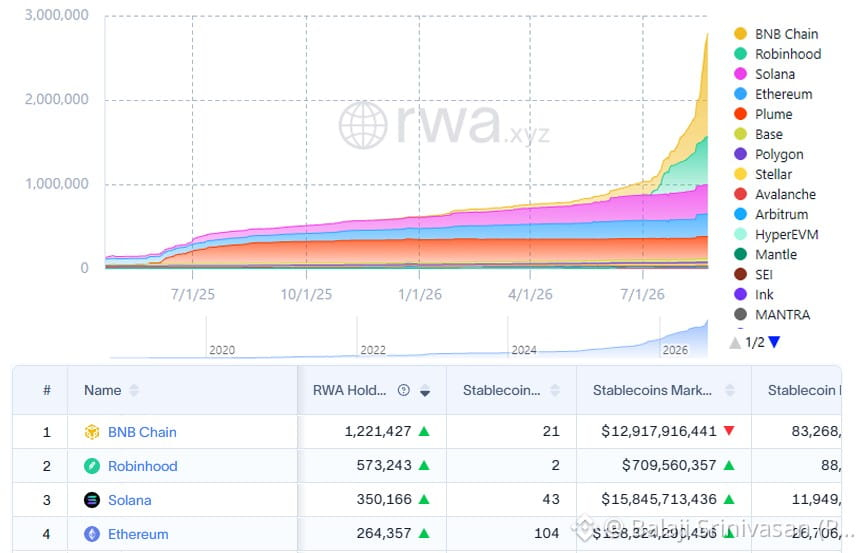This screenshot has width=862, height=553.
Task: Click the BNB Chain logo icon in table
Action: (x=92, y=432)
